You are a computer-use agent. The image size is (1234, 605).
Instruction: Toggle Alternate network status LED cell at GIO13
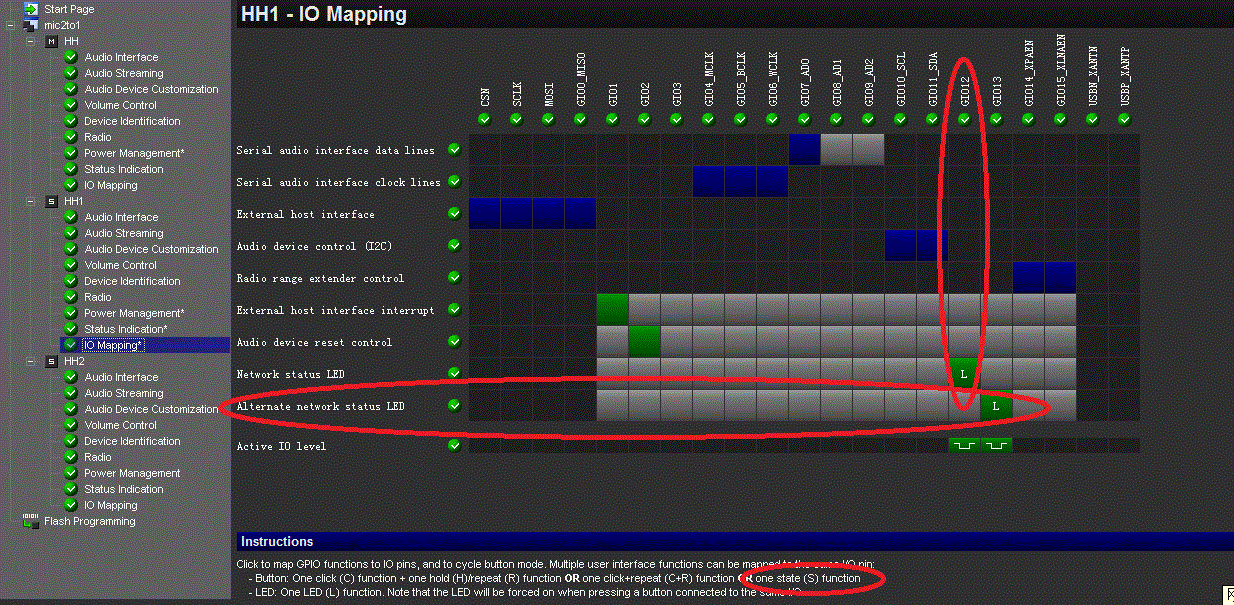996,406
